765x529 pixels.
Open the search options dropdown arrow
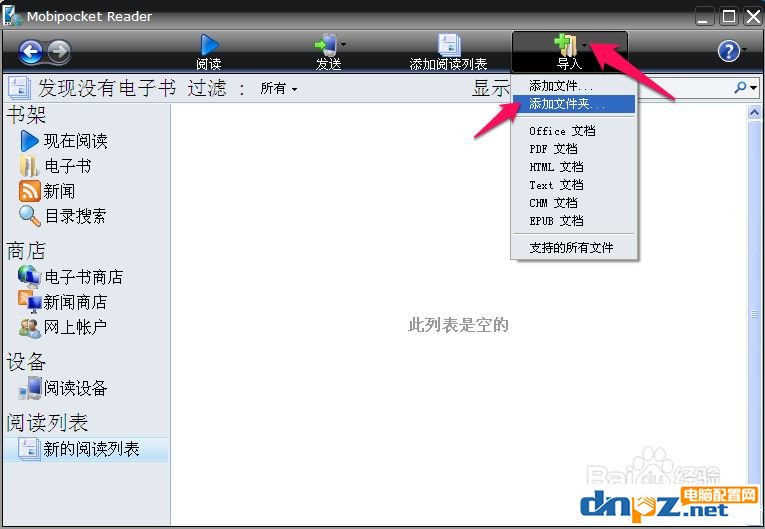[754, 88]
